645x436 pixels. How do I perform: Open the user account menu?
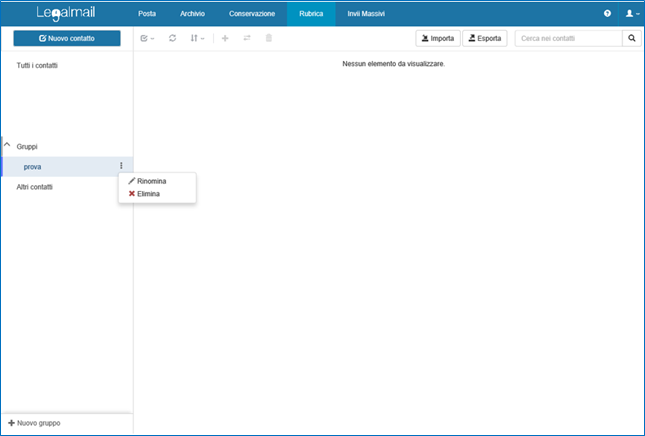click(631, 14)
